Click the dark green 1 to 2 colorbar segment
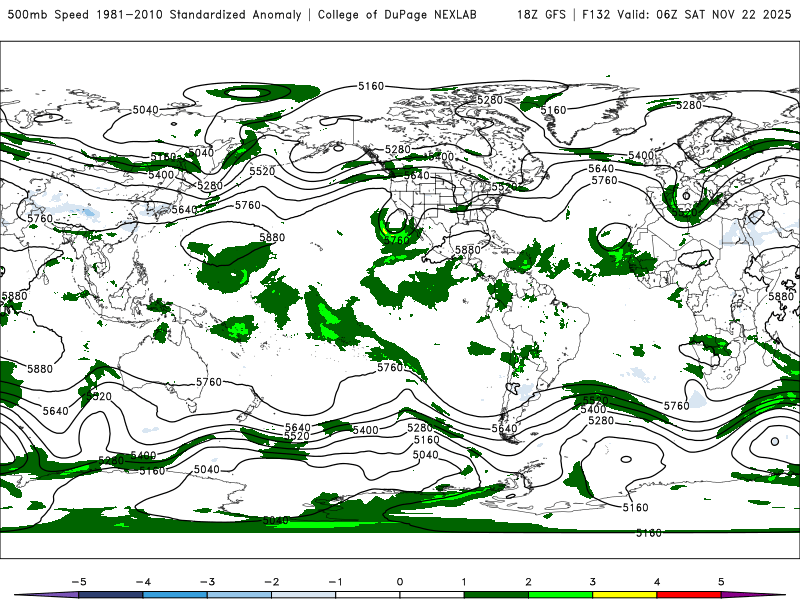This screenshot has width=800, height=600. [496, 595]
